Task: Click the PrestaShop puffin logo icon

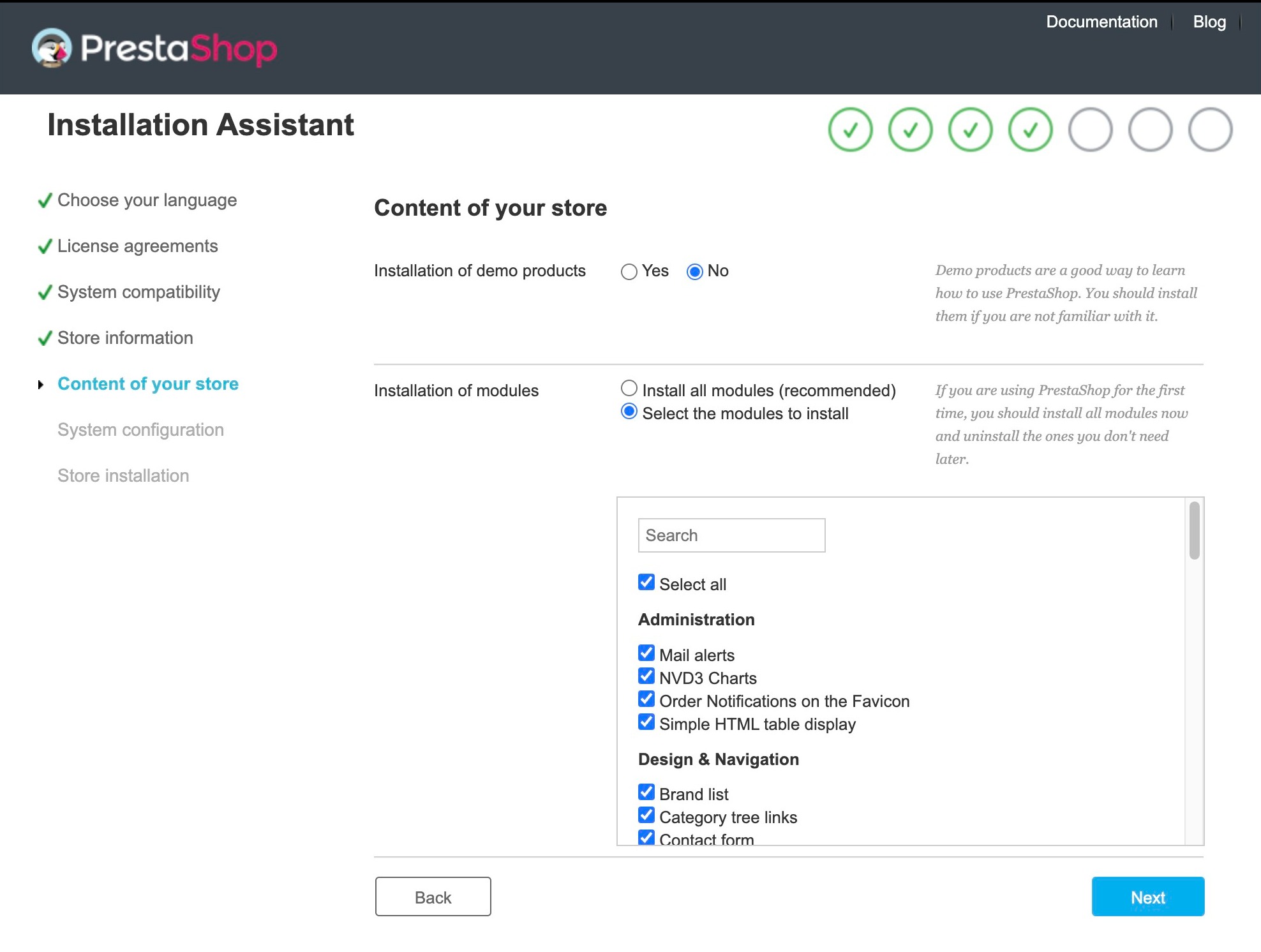Action: pyautogui.click(x=52, y=48)
